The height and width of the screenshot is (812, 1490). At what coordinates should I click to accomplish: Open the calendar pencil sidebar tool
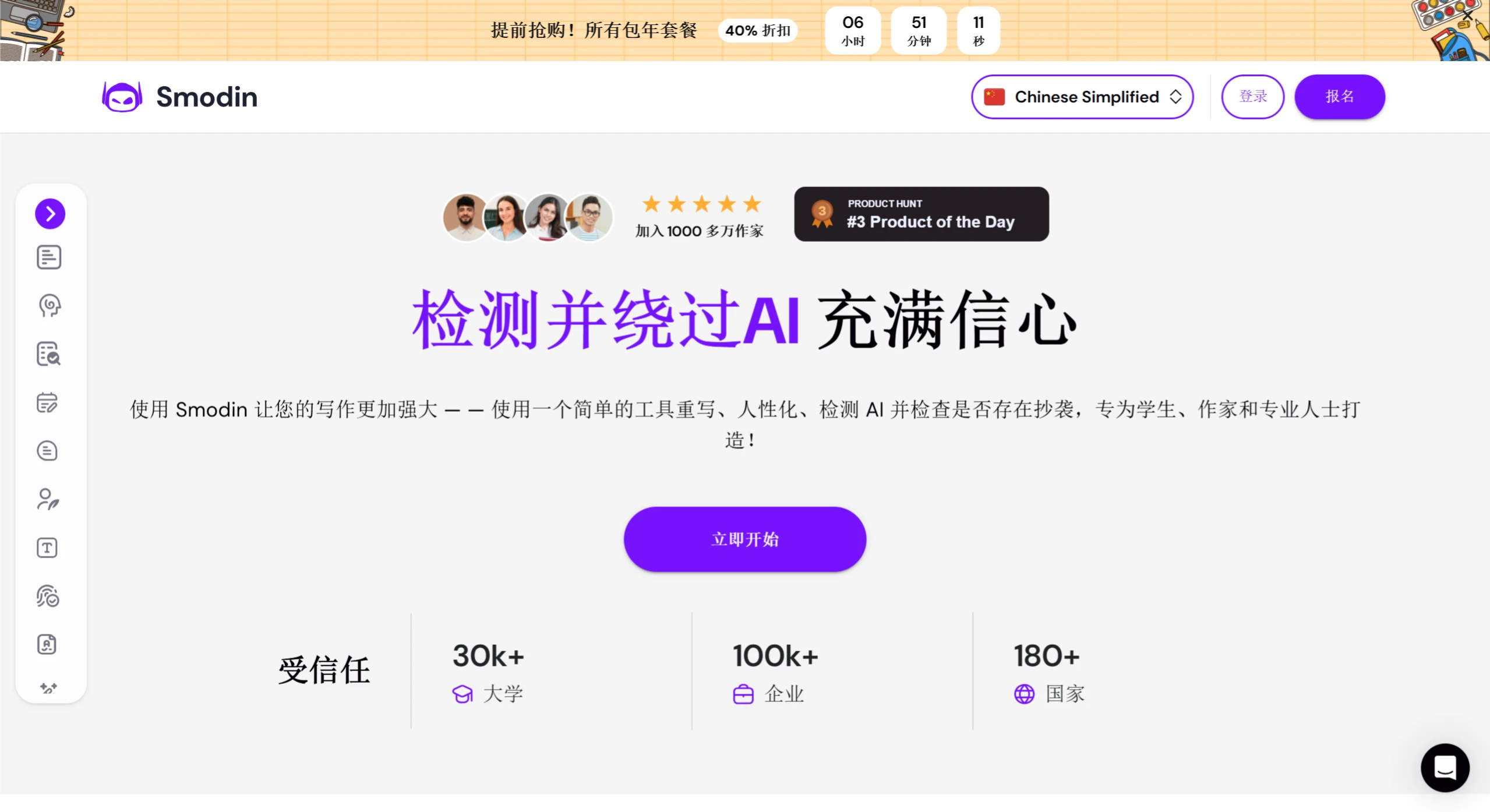tap(47, 403)
